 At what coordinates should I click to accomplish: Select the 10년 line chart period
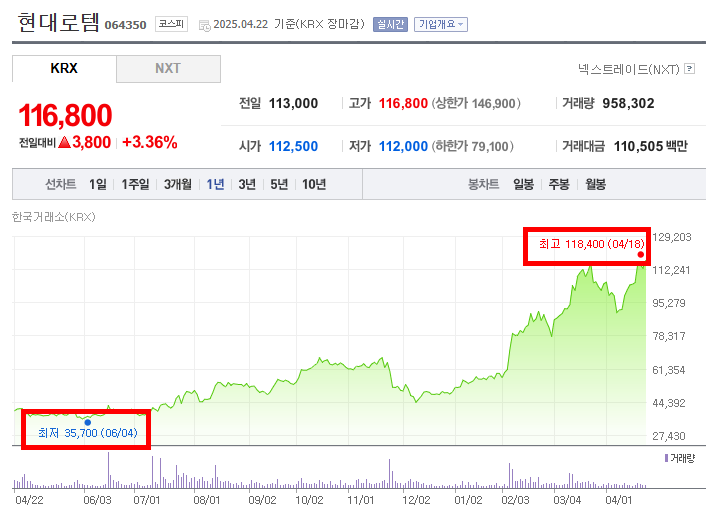[314, 184]
